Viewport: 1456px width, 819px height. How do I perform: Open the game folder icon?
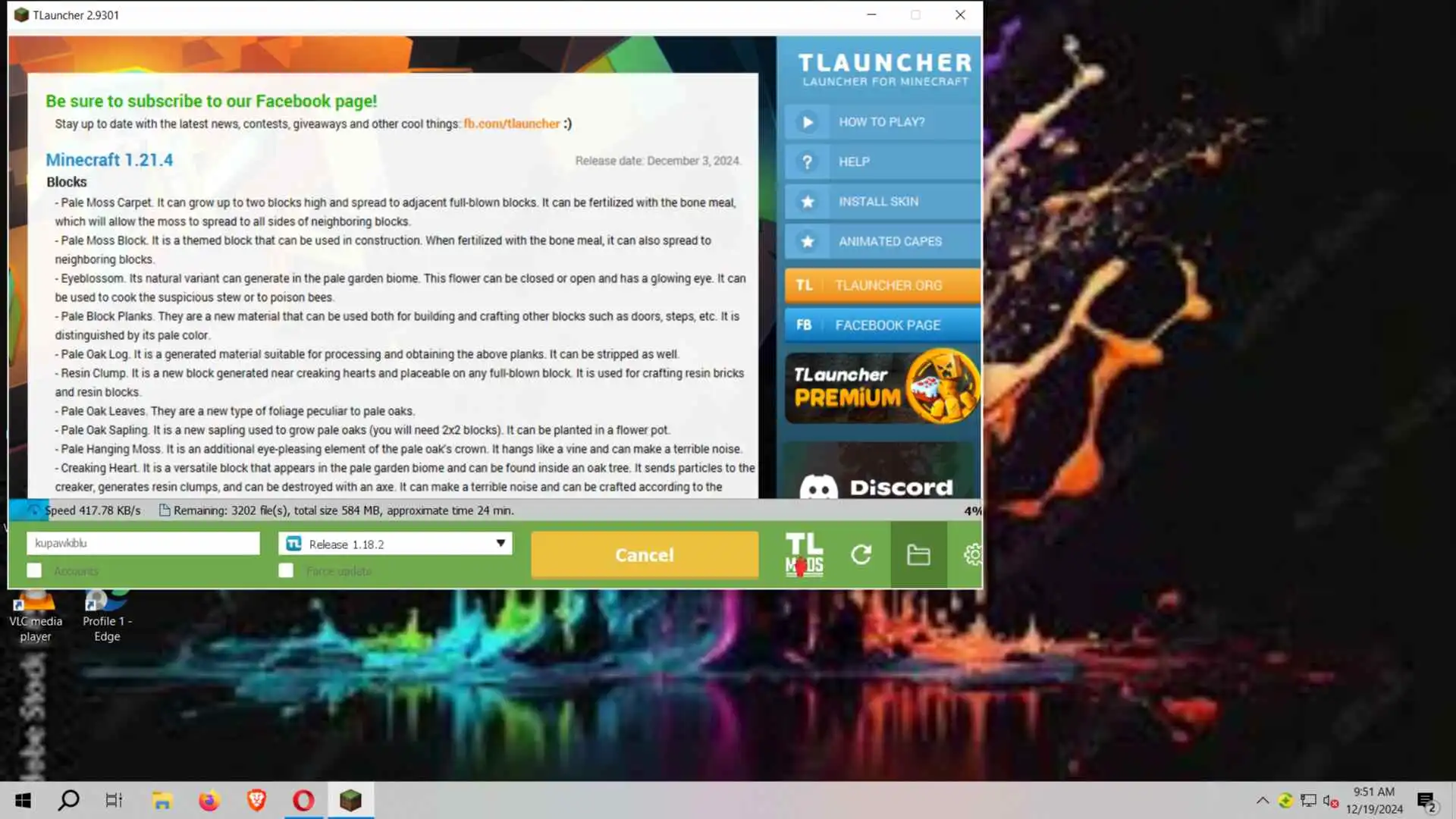(x=918, y=554)
